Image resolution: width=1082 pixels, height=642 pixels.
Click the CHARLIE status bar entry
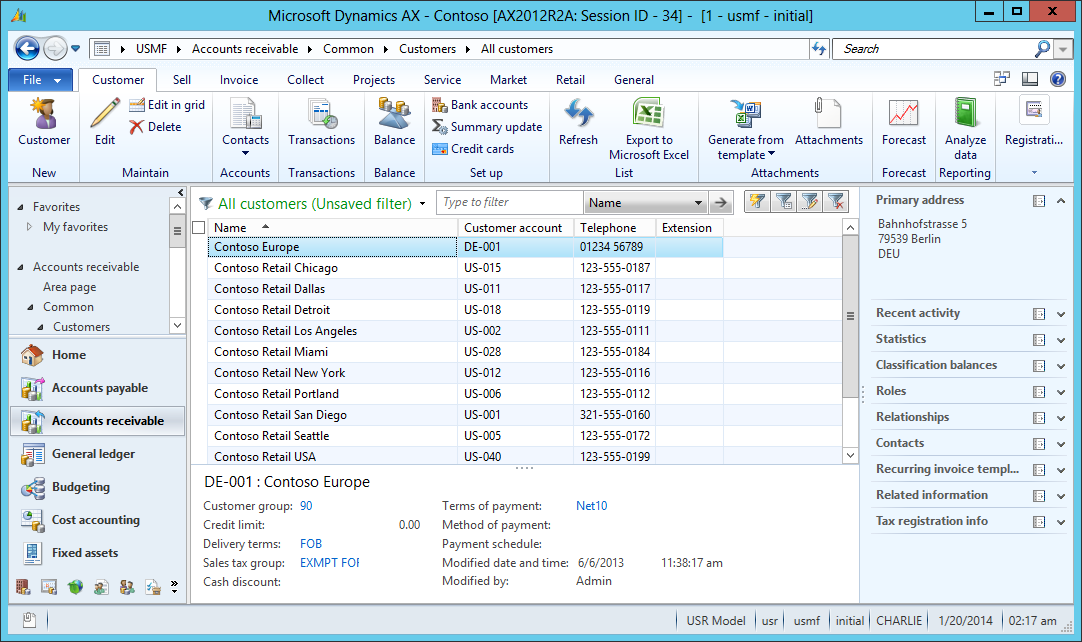pos(898,621)
